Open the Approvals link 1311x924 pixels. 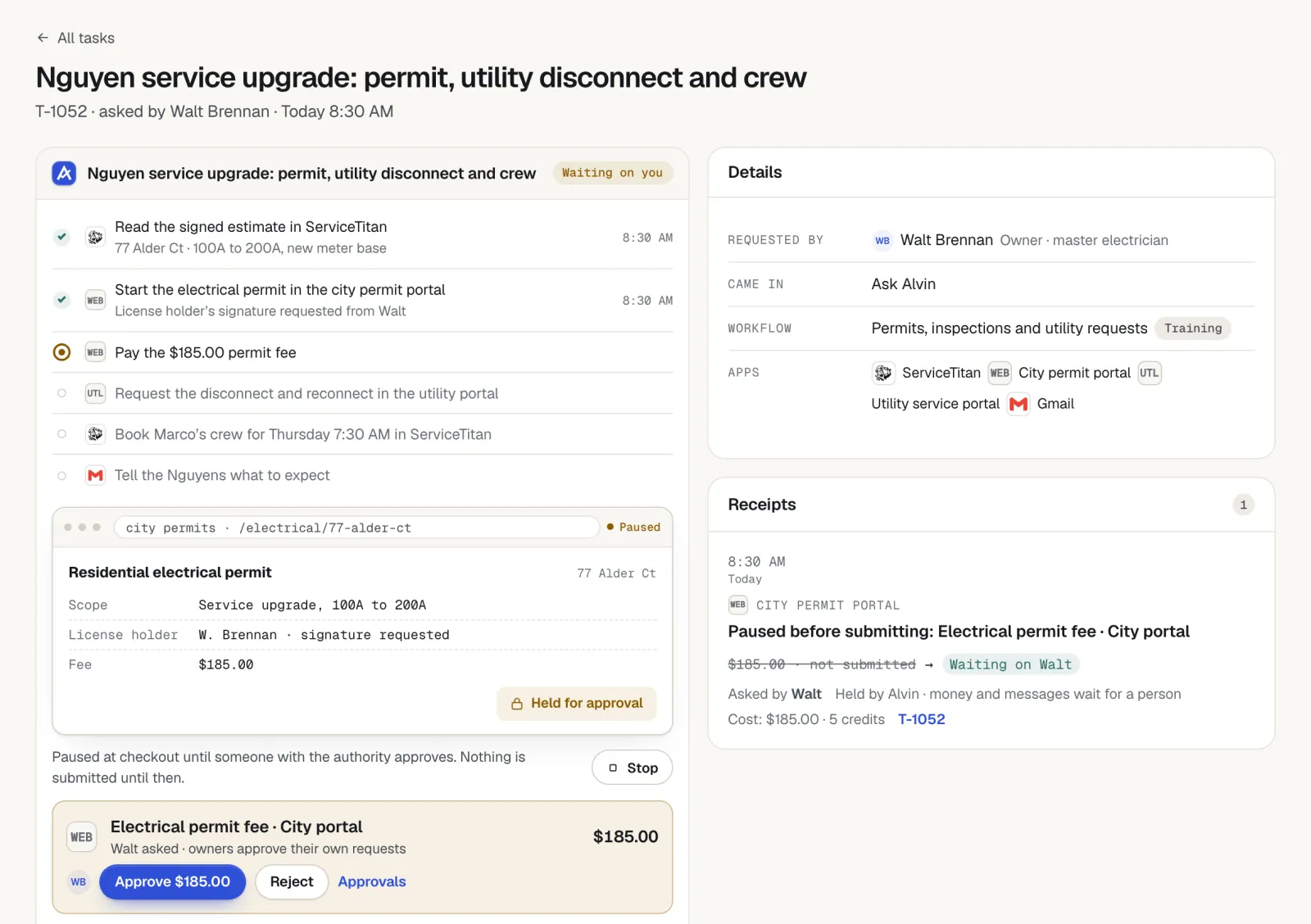[372, 882]
